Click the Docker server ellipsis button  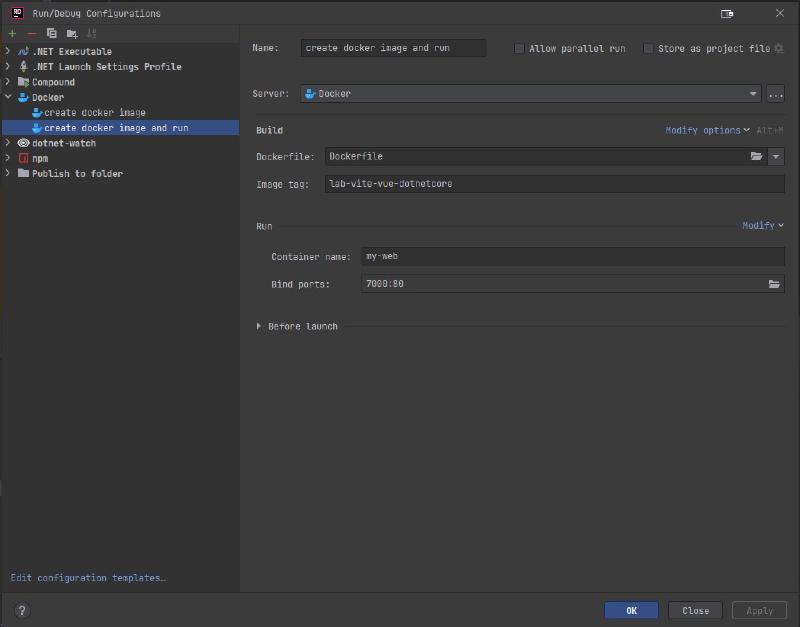tap(775, 94)
